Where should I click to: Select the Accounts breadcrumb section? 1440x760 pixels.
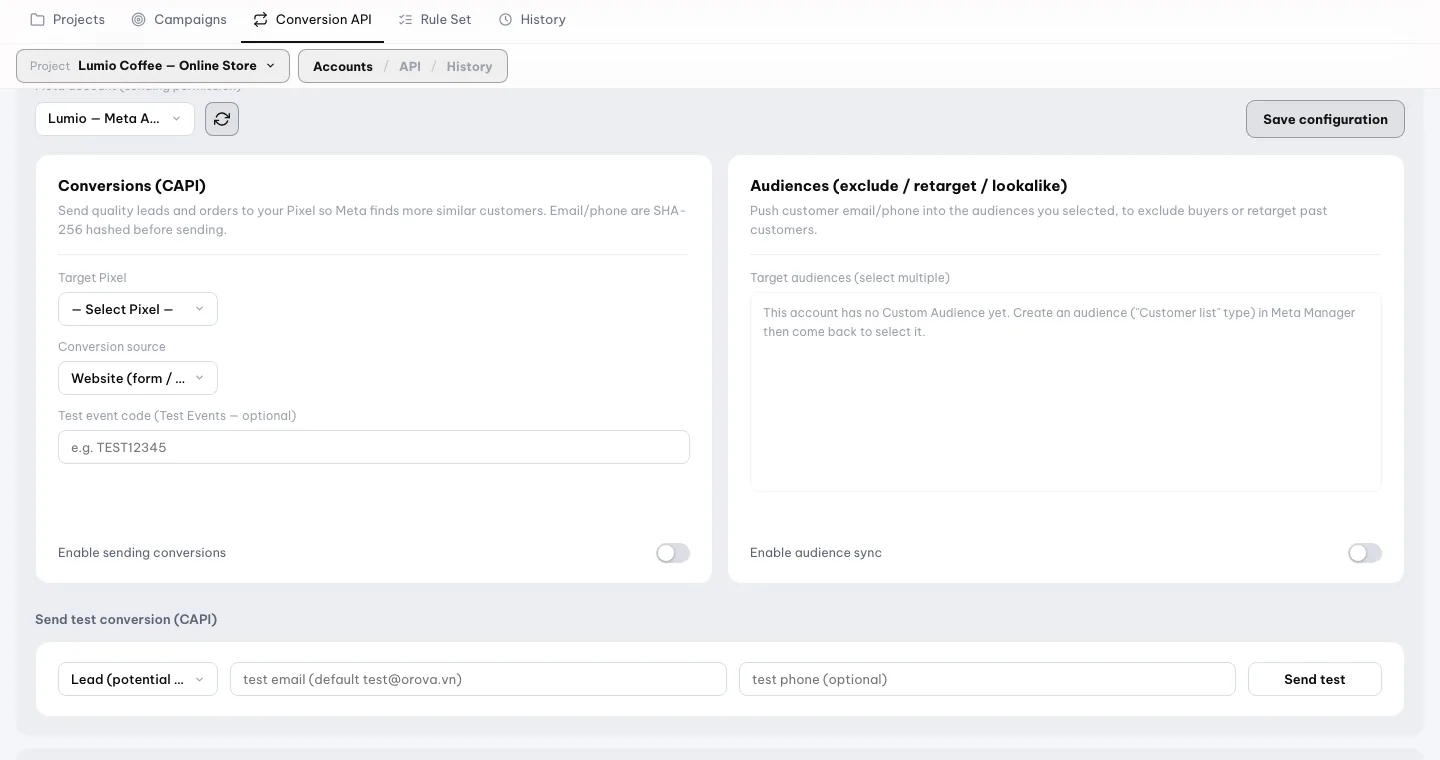tap(343, 66)
